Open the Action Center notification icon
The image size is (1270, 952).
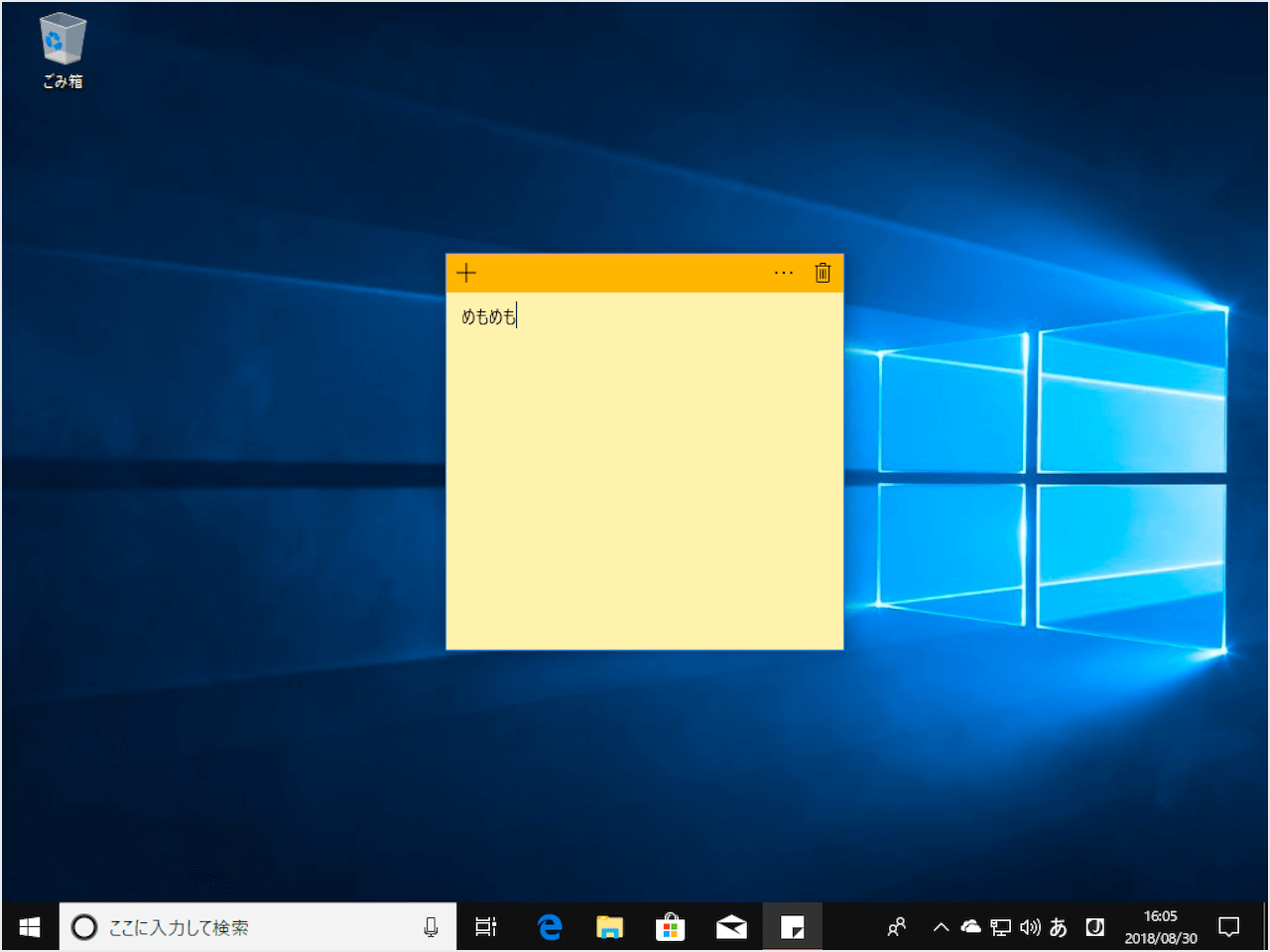click(1229, 927)
